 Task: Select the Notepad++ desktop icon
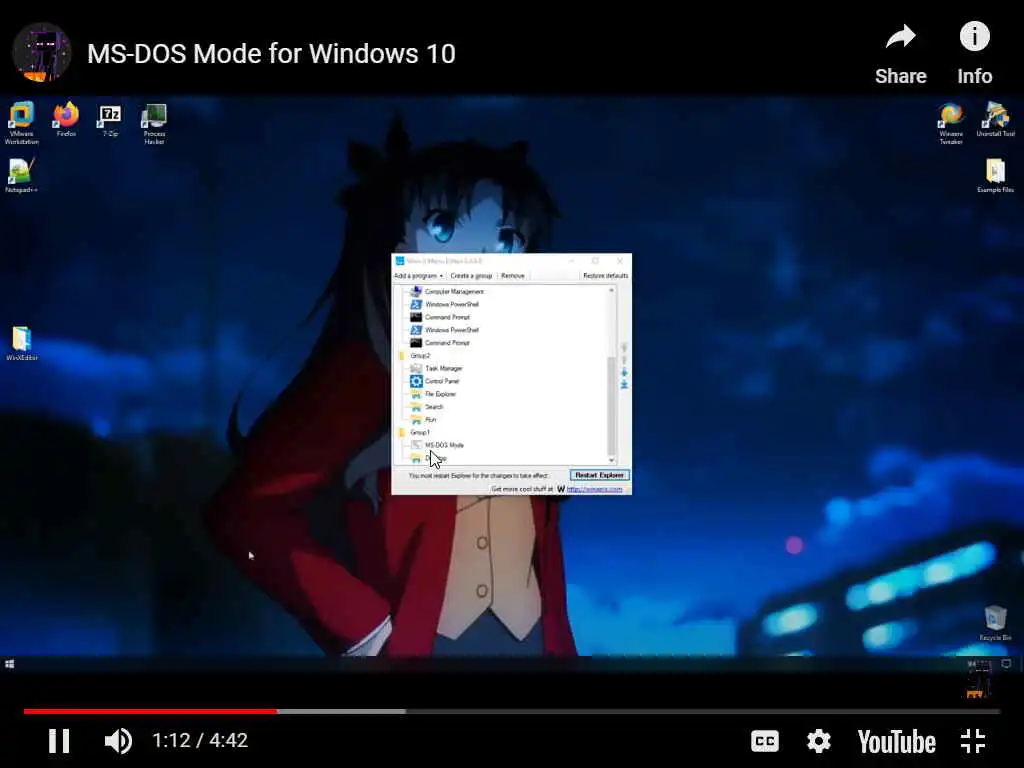tap(22, 176)
